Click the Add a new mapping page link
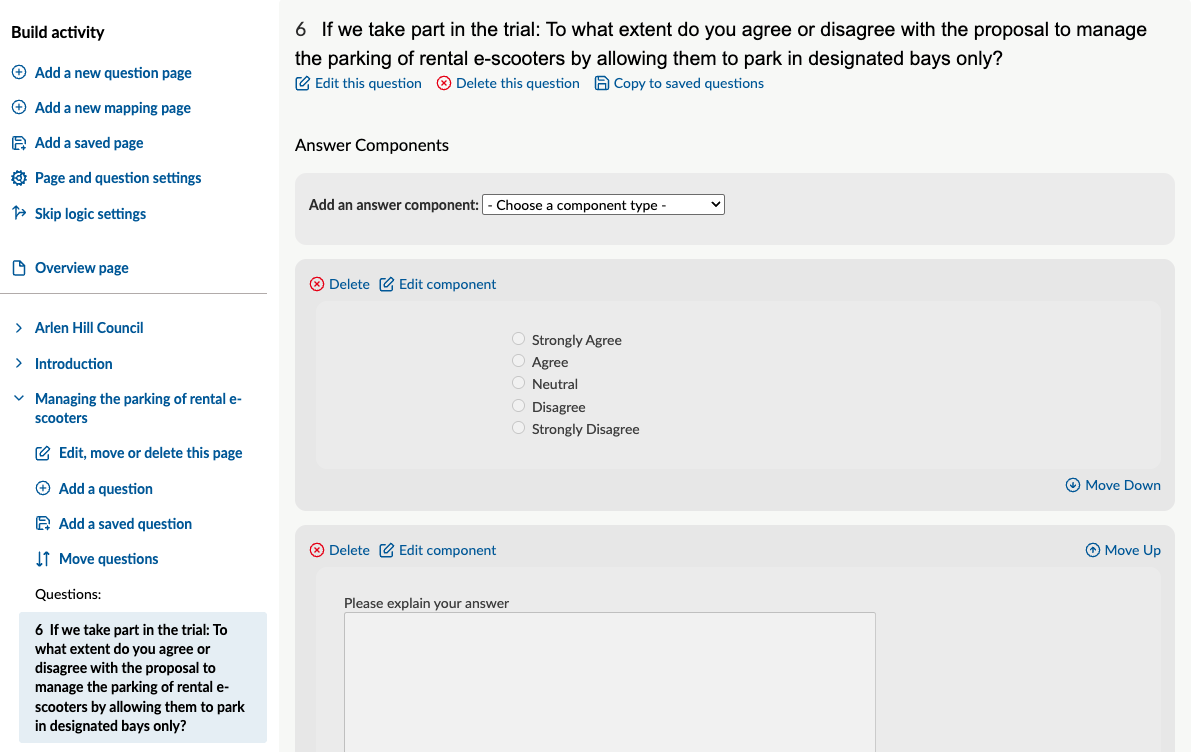This screenshot has width=1195, height=752. coord(113,107)
